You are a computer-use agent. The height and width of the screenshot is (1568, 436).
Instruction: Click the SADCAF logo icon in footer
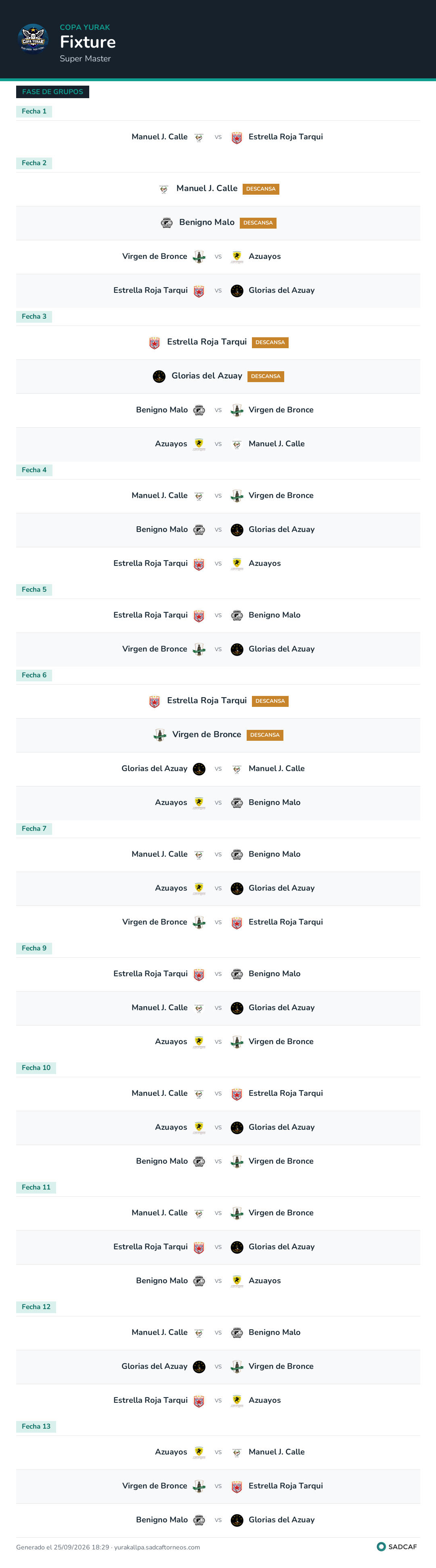381,1547
